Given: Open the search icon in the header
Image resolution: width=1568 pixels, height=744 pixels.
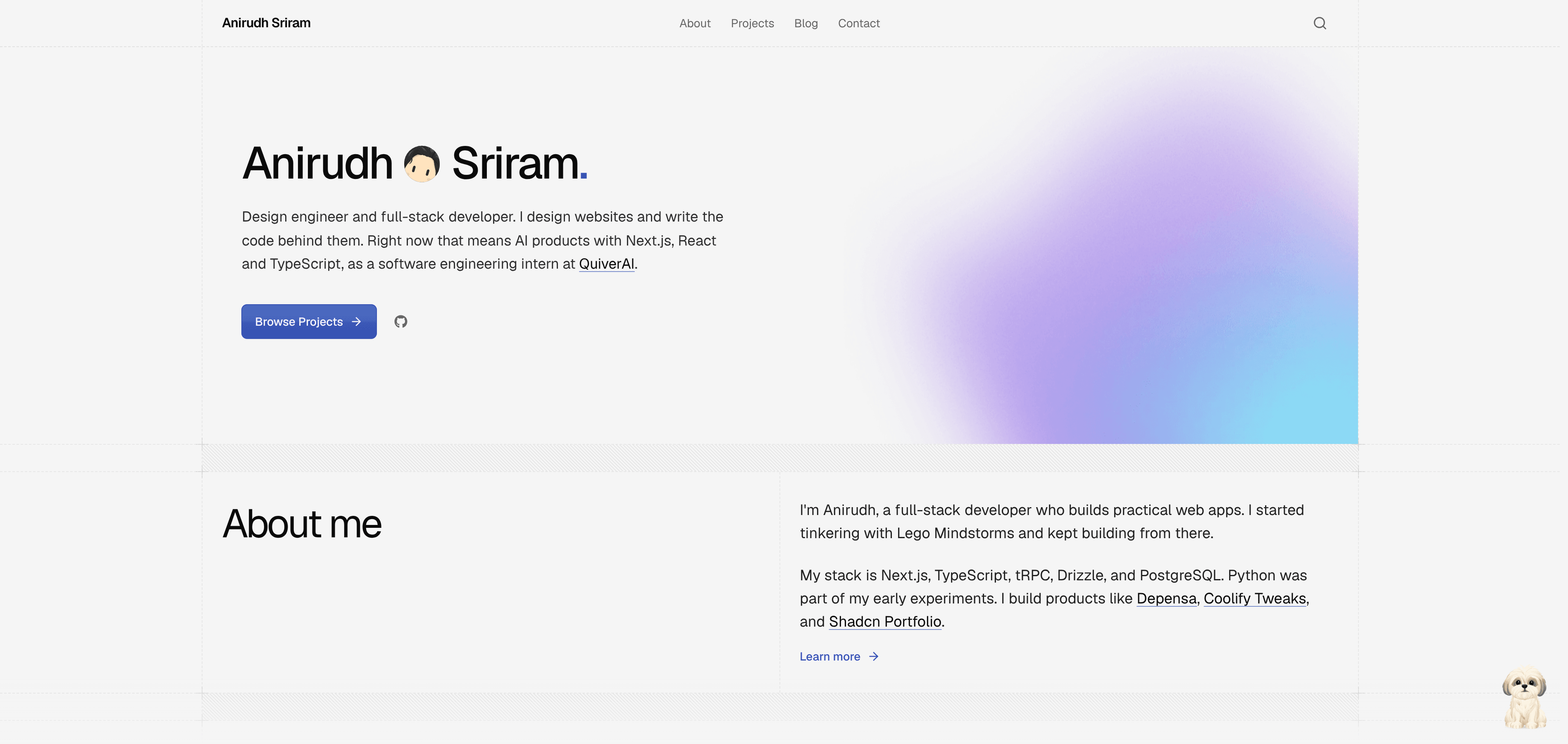Looking at the screenshot, I should coord(1319,23).
